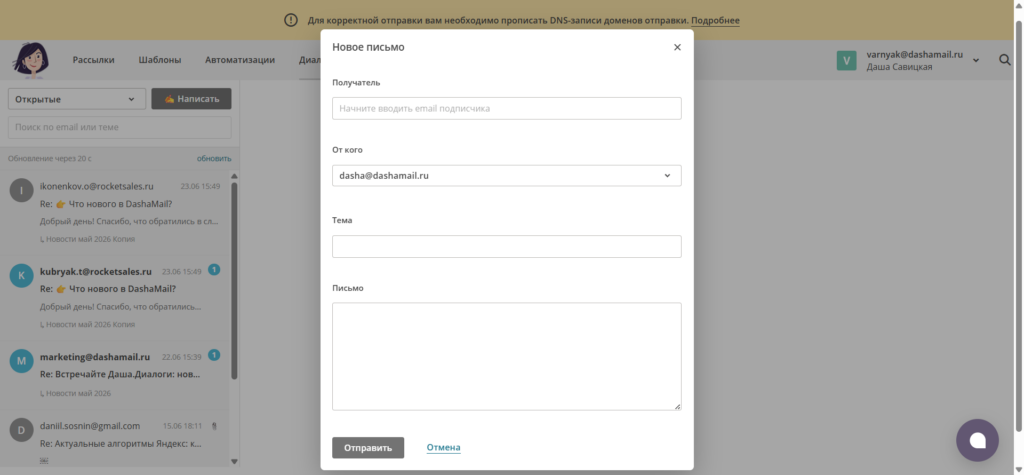Screen dimensions: 1024x475
Task: Open the От кого sender dropdown
Action: (x=507, y=176)
